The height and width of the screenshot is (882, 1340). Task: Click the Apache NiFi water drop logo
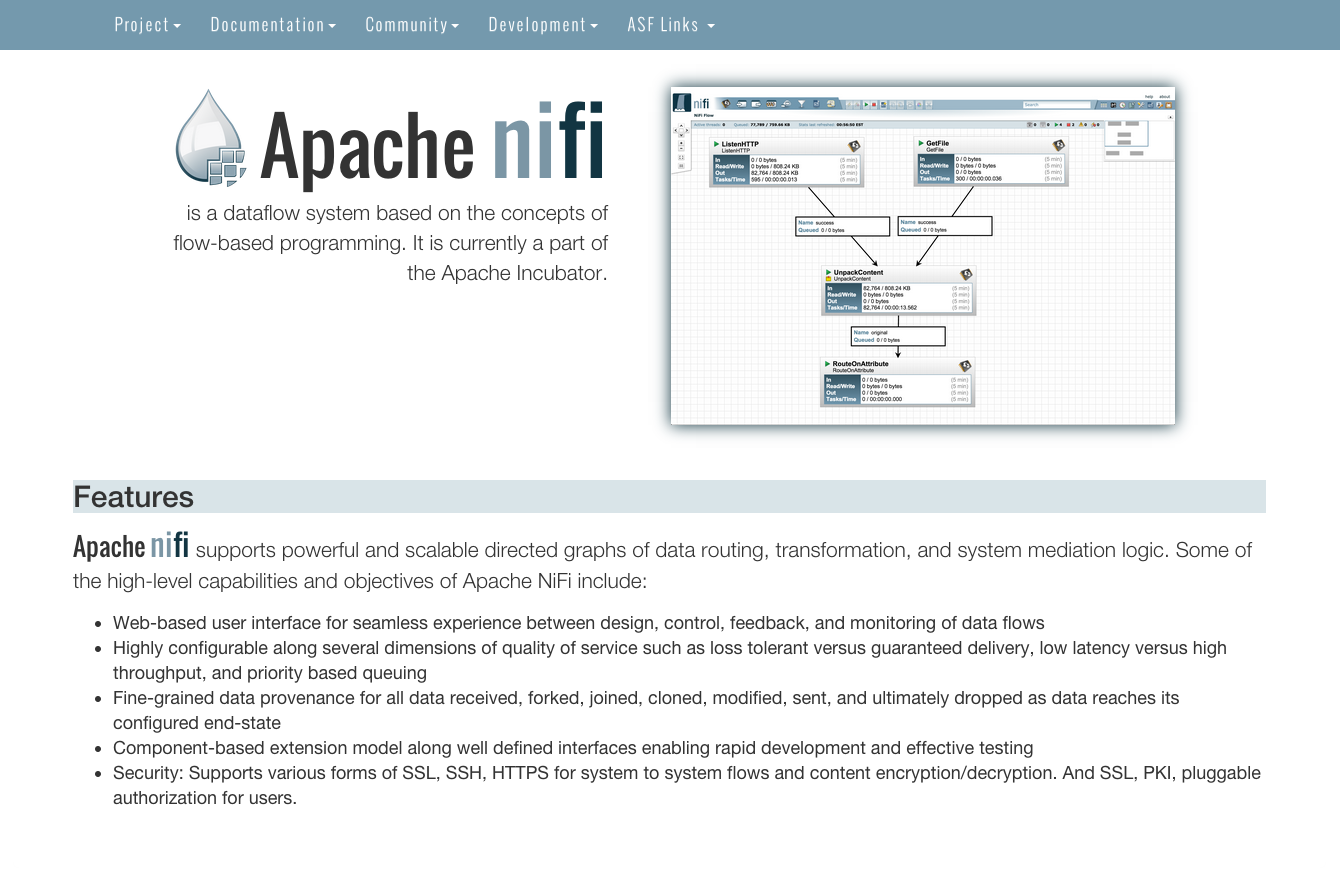tap(211, 138)
